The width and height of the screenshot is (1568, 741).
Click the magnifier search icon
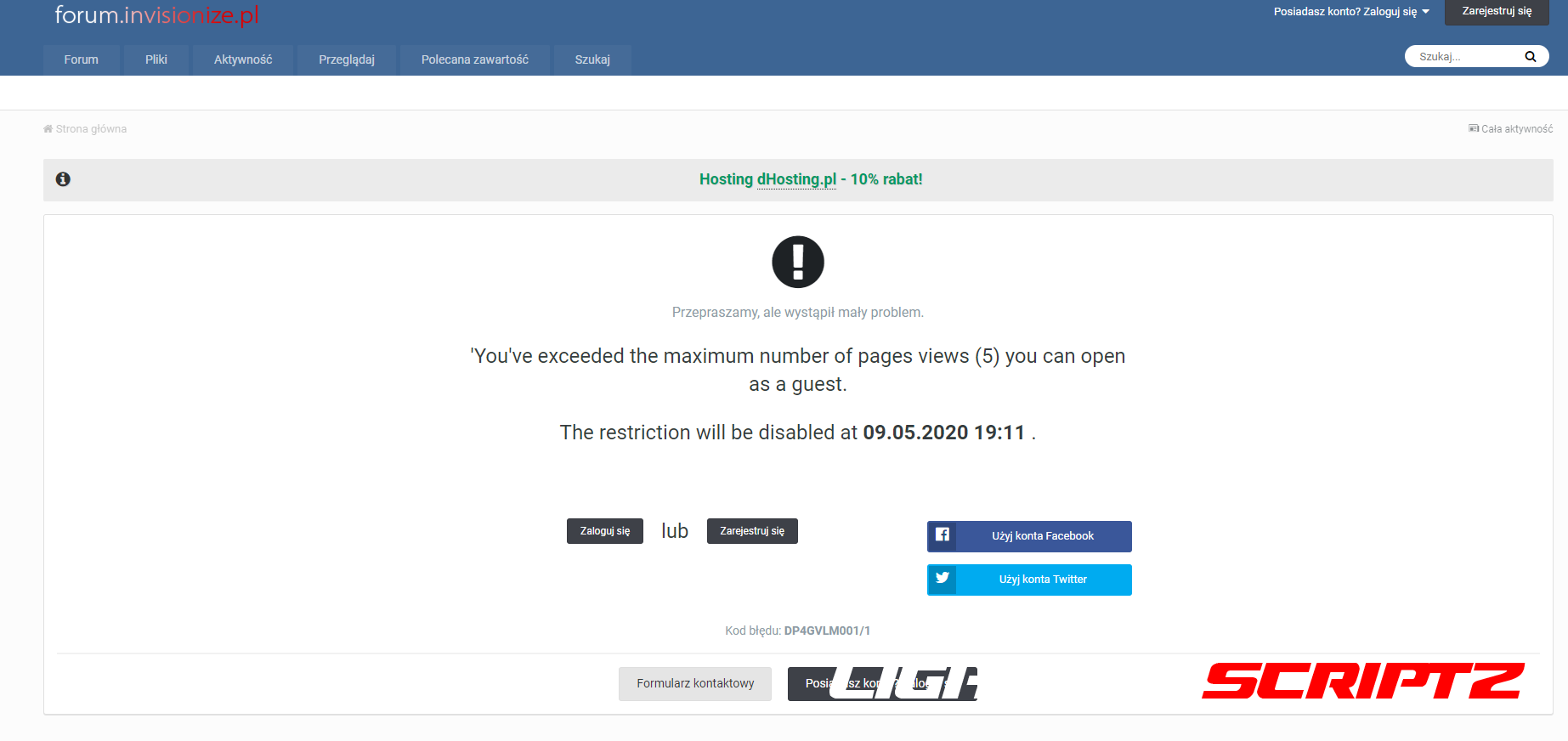click(1530, 57)
